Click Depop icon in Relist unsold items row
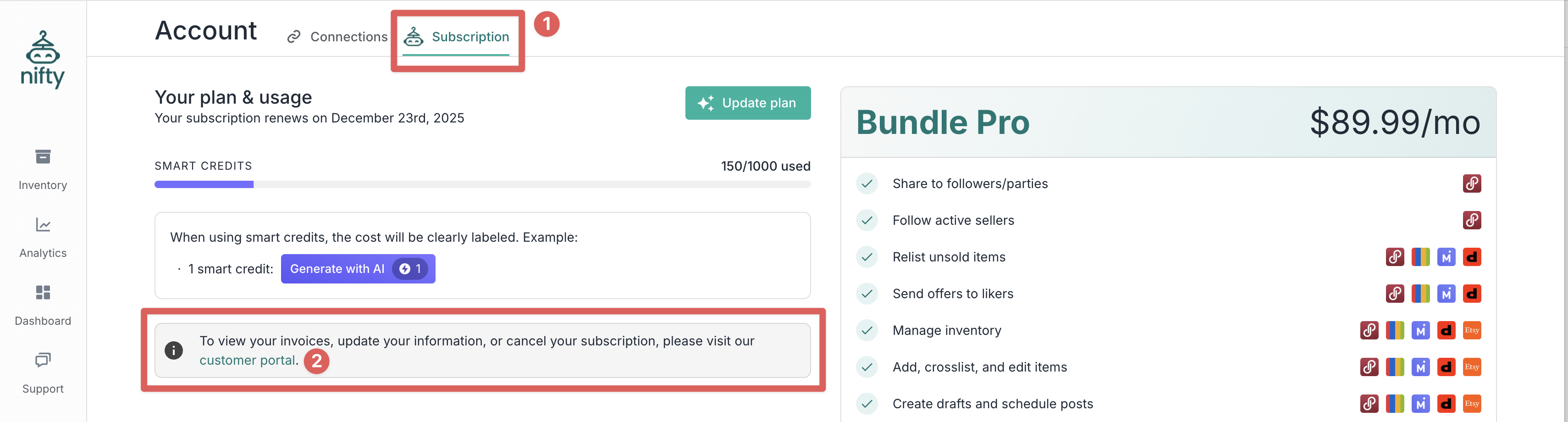Image resolution: width=1568 pixels, height=422 pixels. coord(1471,257)
